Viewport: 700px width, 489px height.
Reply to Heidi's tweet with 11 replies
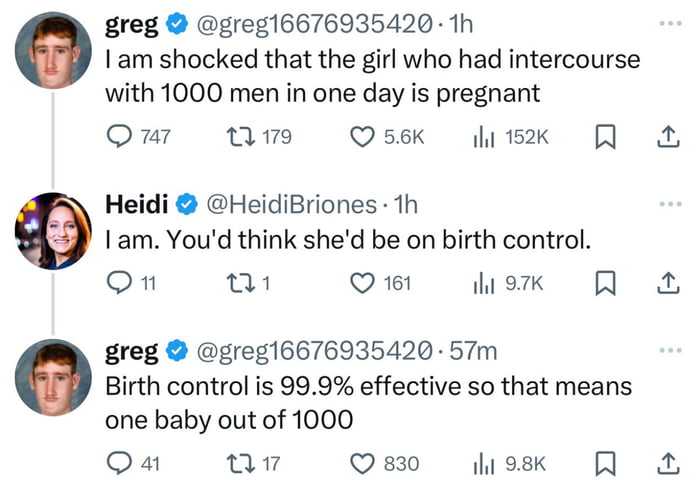point(120,284)
